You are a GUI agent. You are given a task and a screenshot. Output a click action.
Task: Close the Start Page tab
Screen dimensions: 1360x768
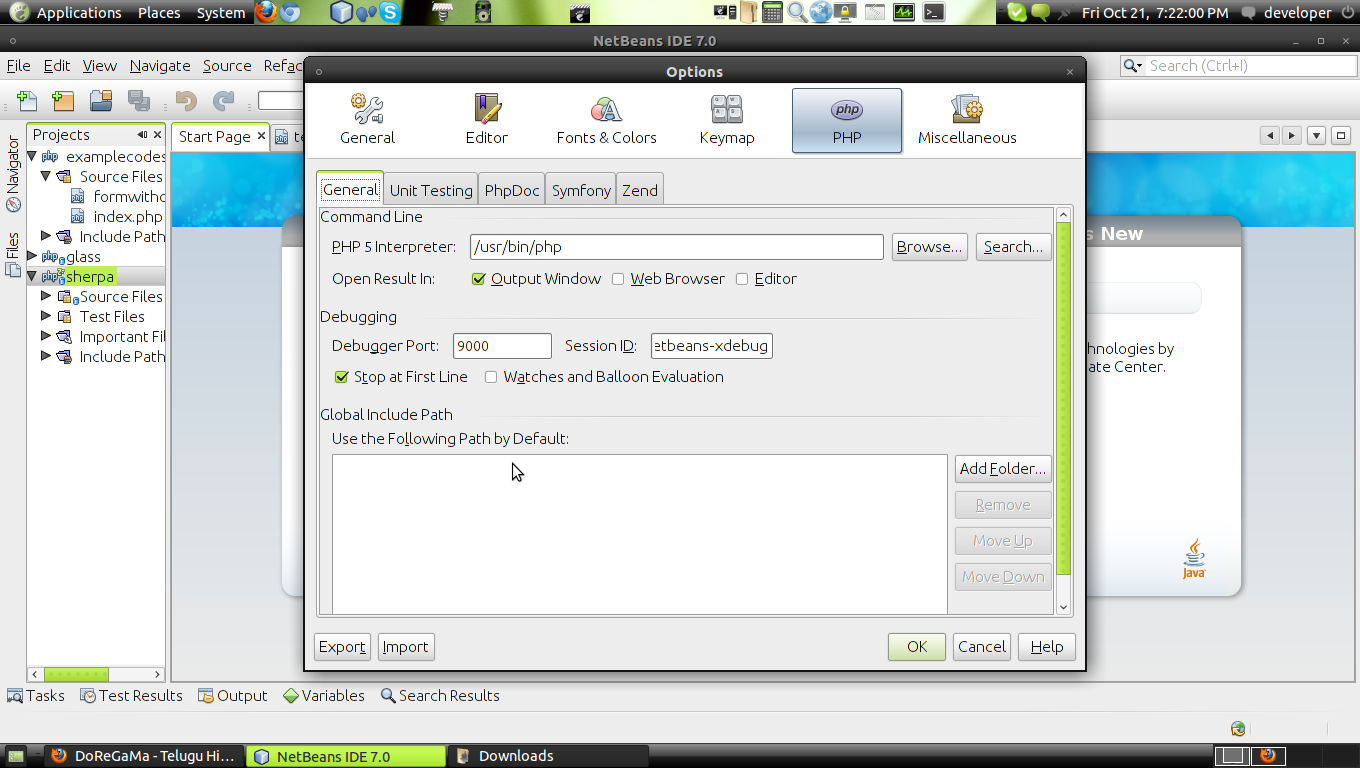point(261,136)
